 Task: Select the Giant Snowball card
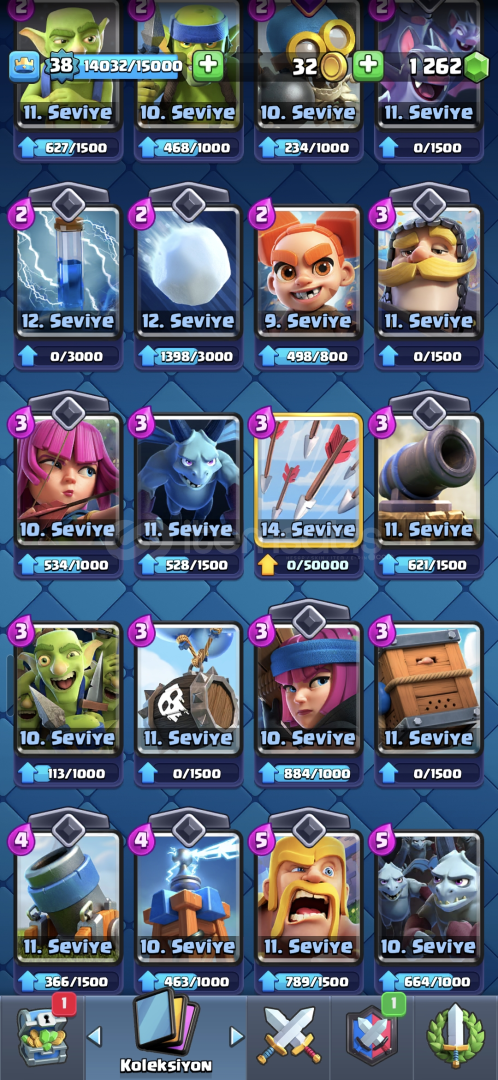(188, 270)
